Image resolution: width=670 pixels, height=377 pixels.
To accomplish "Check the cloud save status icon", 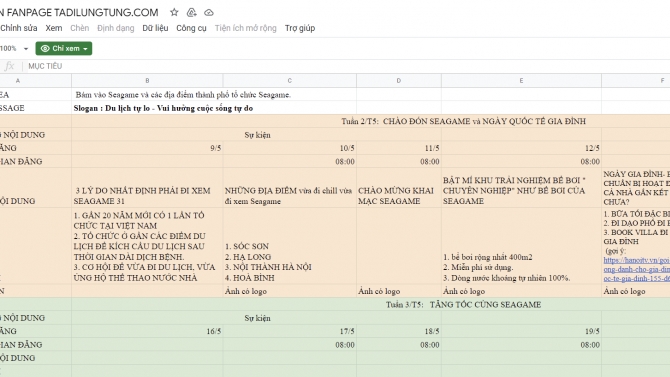I will (x=209, y=12).
